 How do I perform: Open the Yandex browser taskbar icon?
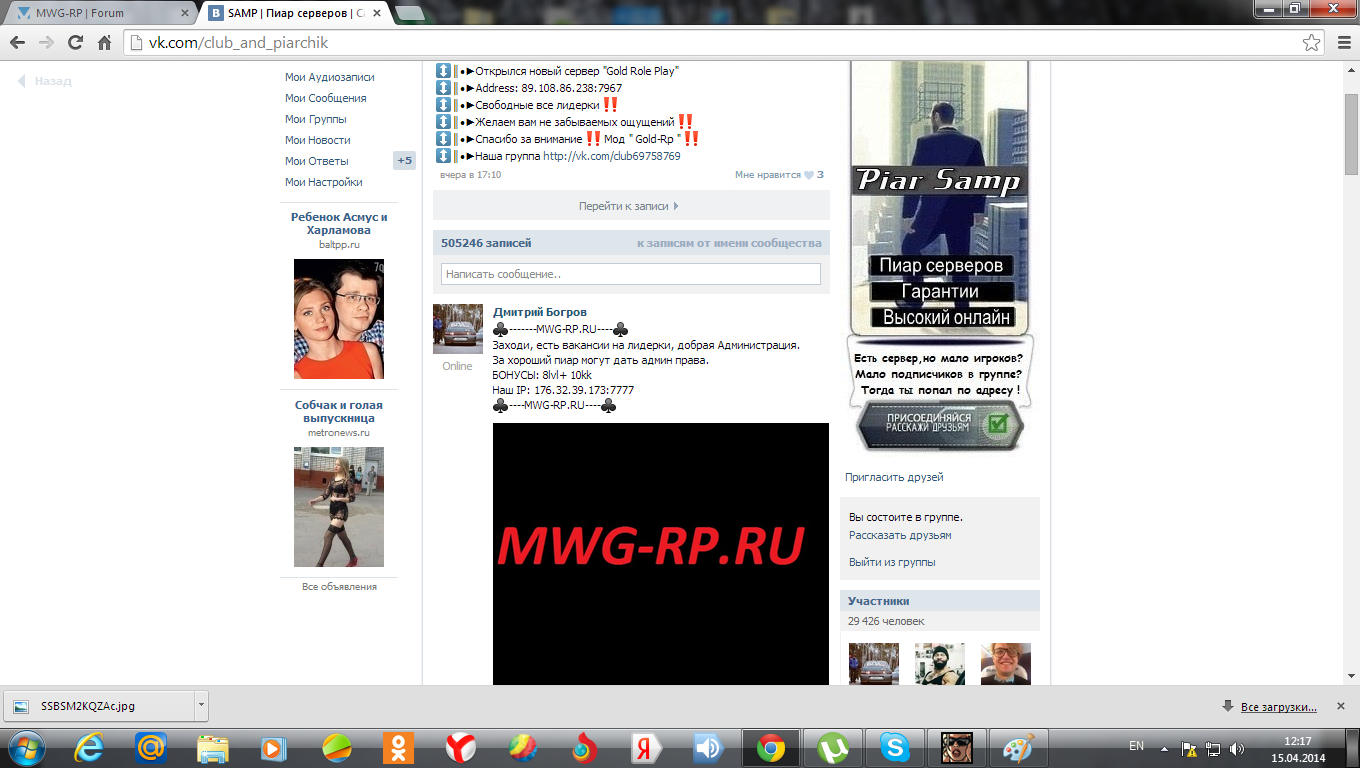tap(461, 748)
